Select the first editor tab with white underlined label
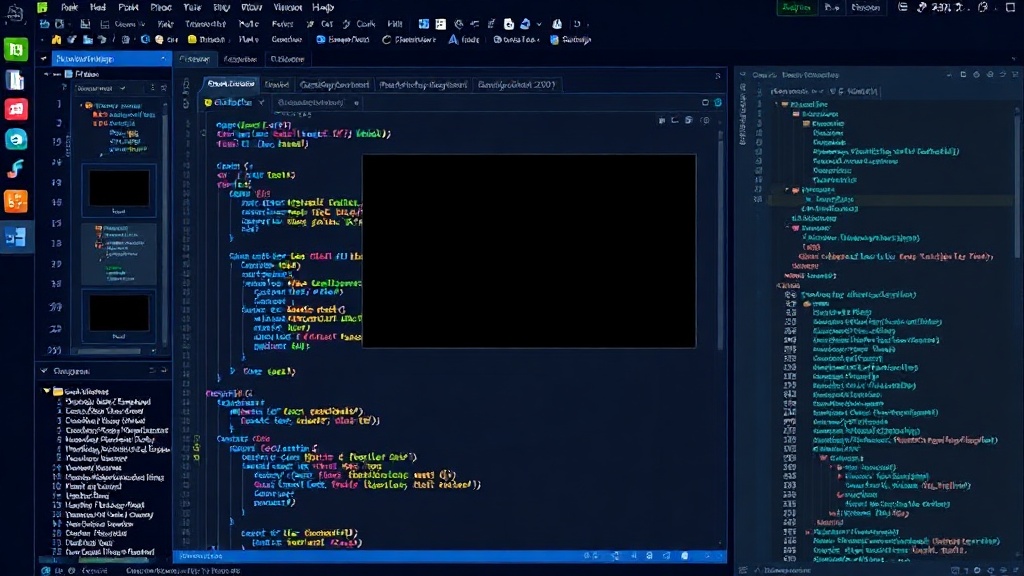 (x=231, y=84)
